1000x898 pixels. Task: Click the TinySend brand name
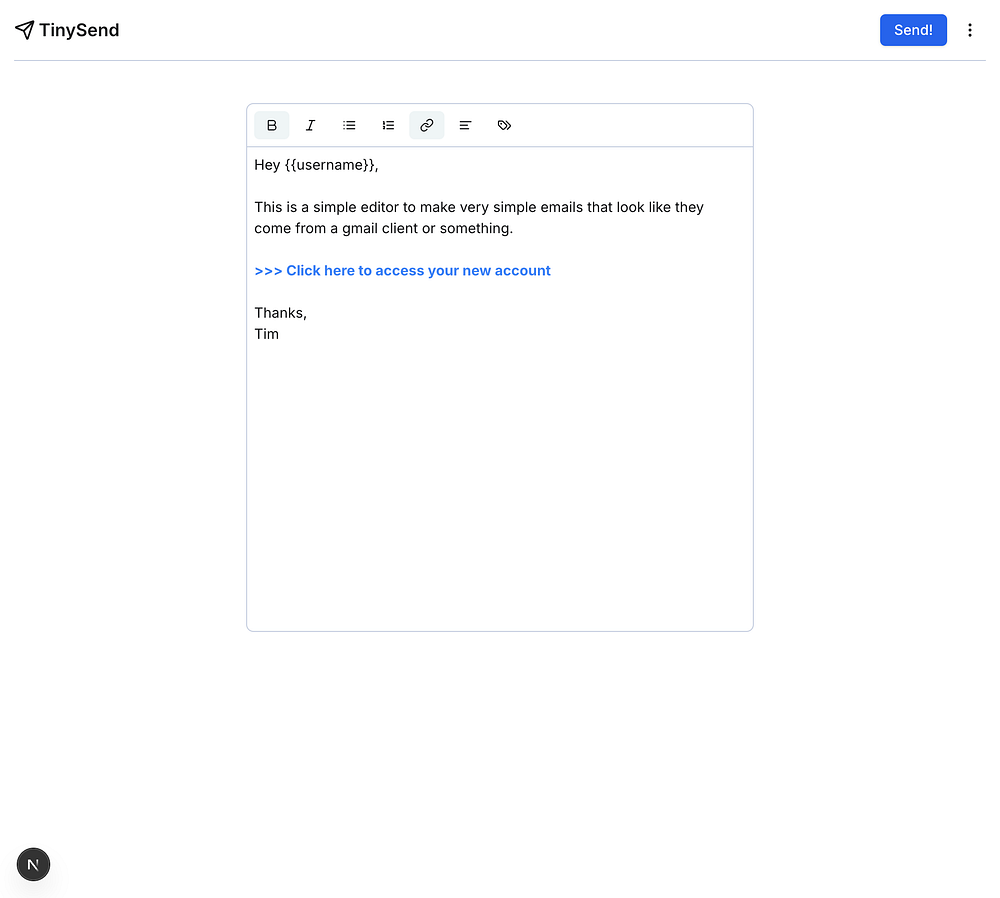[79, 30]
